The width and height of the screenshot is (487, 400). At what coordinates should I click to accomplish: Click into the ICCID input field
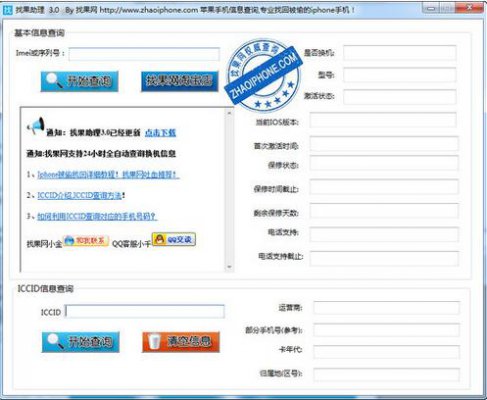click(145, 311)
